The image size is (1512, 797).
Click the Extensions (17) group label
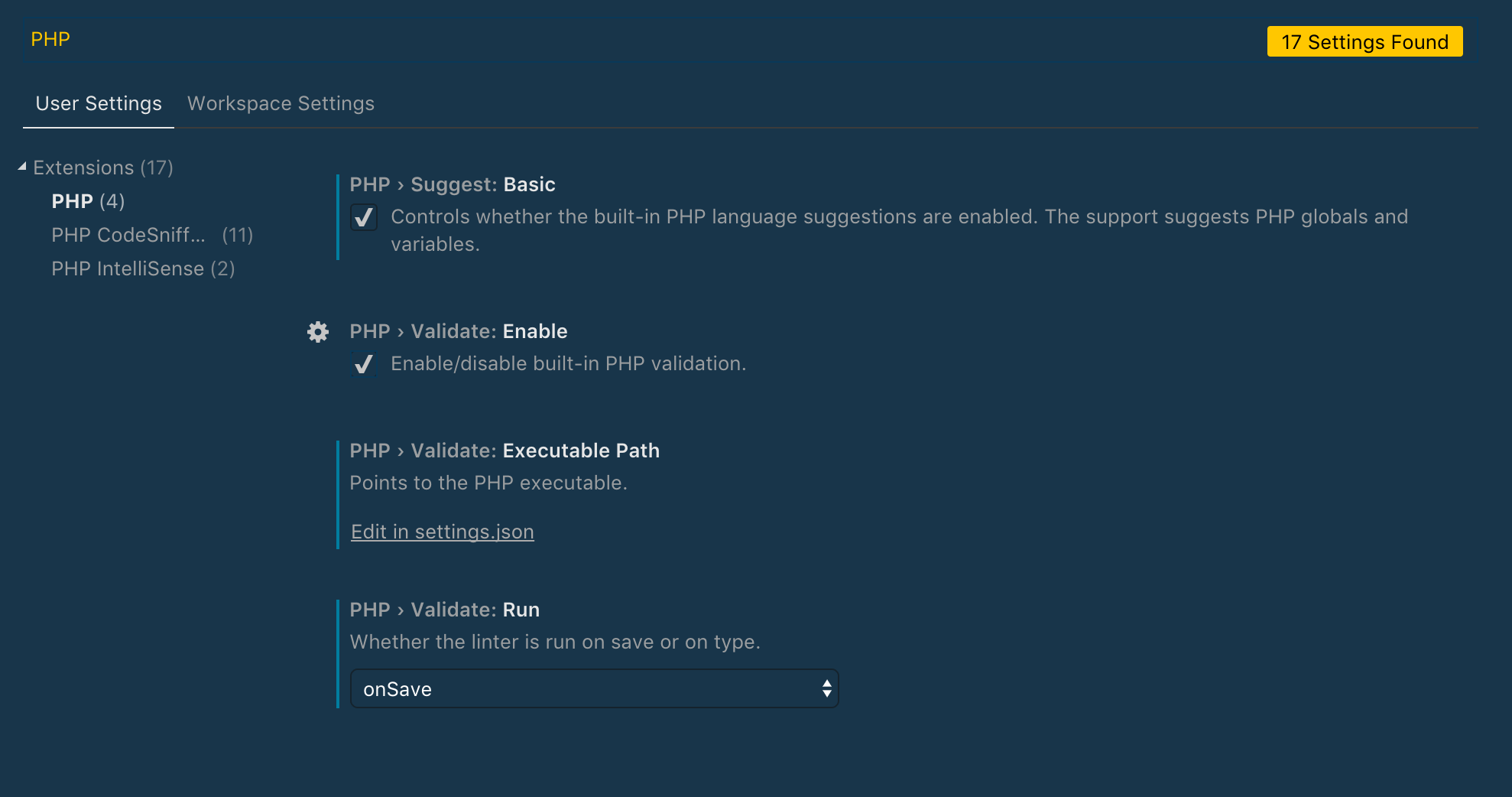103,168
